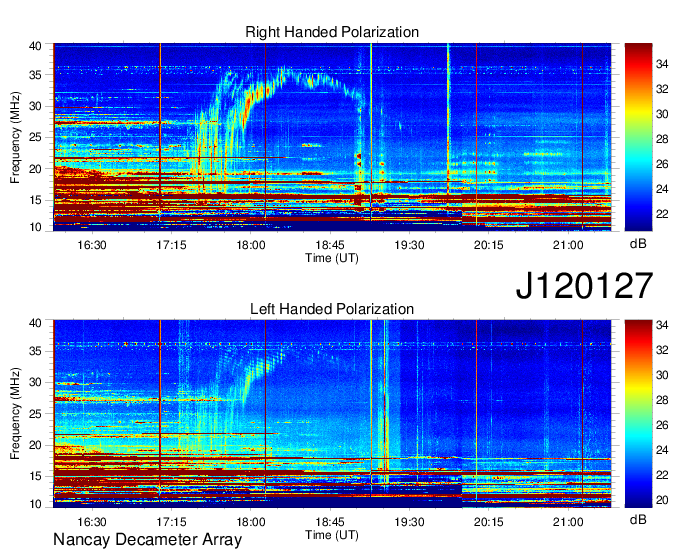Click the 18:45 tick under the left-handed plot
Image resolution: width=680 pixels, height=552 pixels.
[x=330, y=522]
